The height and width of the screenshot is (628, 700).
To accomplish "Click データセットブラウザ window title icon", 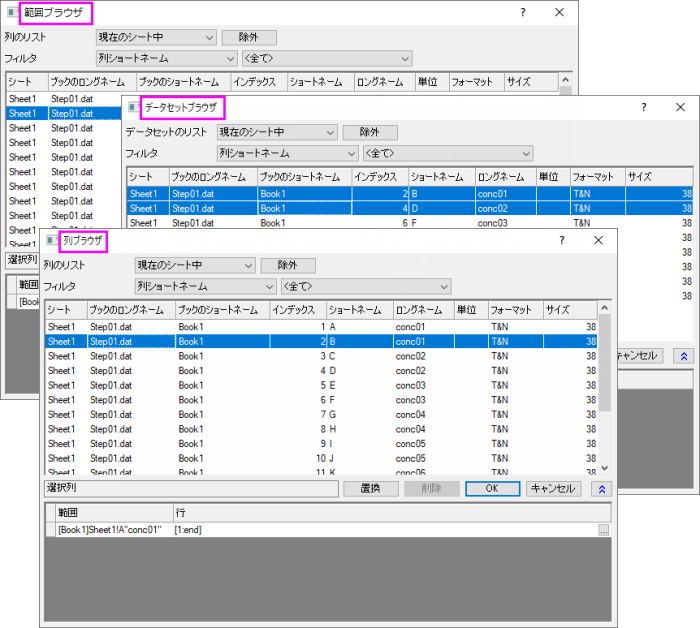I will pyautogui.click(x=134, y=107).
